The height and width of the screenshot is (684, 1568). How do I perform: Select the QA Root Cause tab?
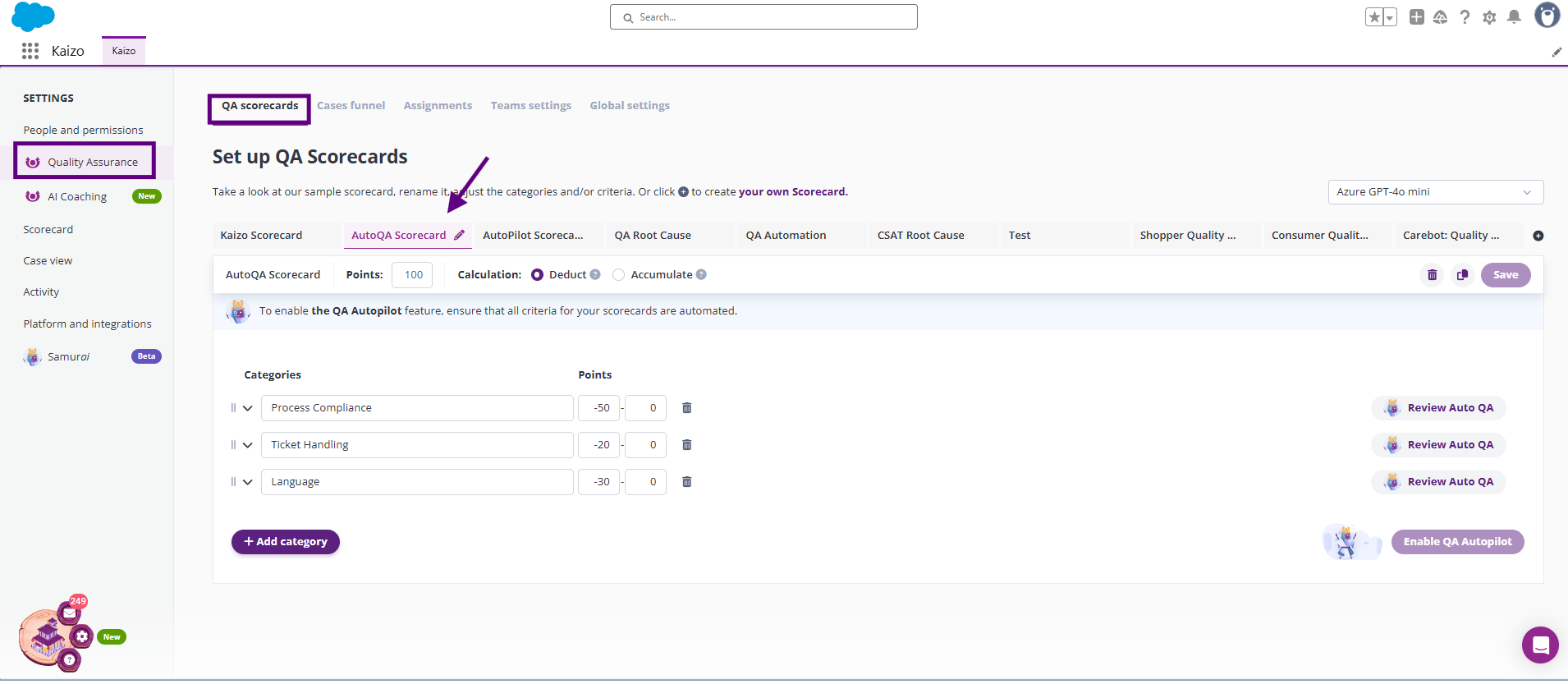[670, 236]
